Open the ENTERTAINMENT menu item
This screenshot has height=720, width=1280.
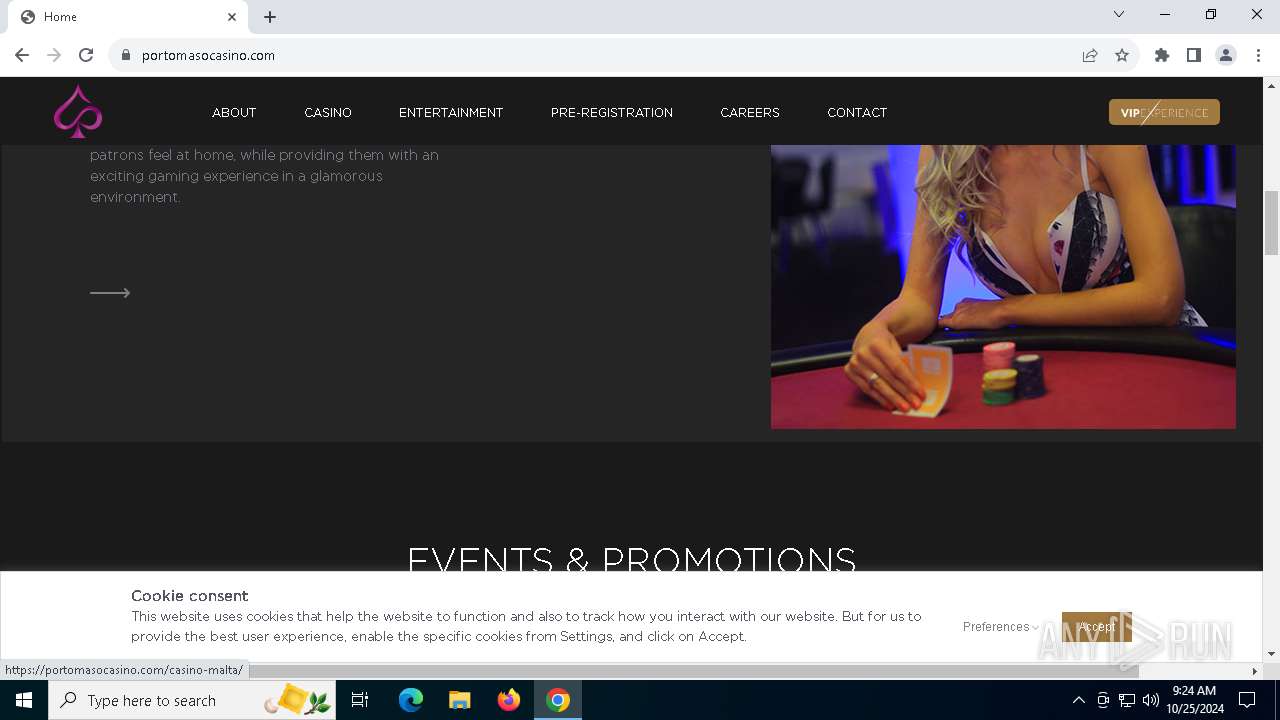pyautogui.click(x=451, y=112)
